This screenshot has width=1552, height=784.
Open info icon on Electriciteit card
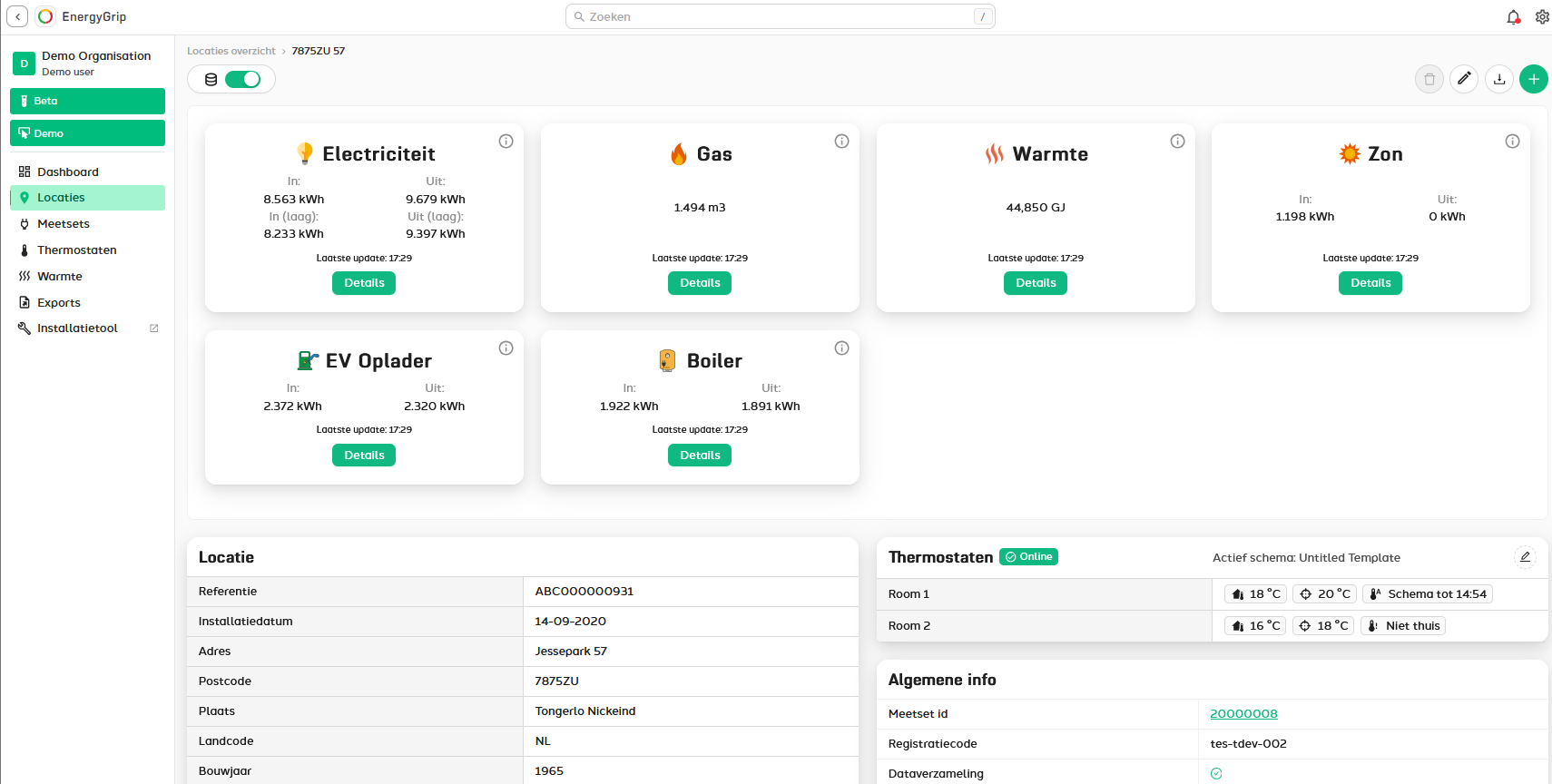pyautogui.click(x=506, y=142)
